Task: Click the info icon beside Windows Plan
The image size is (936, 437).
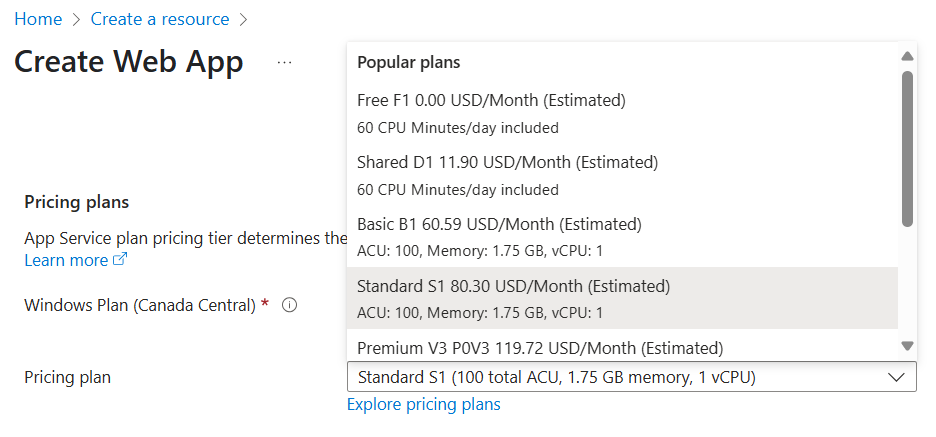Action: tap(290, 305)
